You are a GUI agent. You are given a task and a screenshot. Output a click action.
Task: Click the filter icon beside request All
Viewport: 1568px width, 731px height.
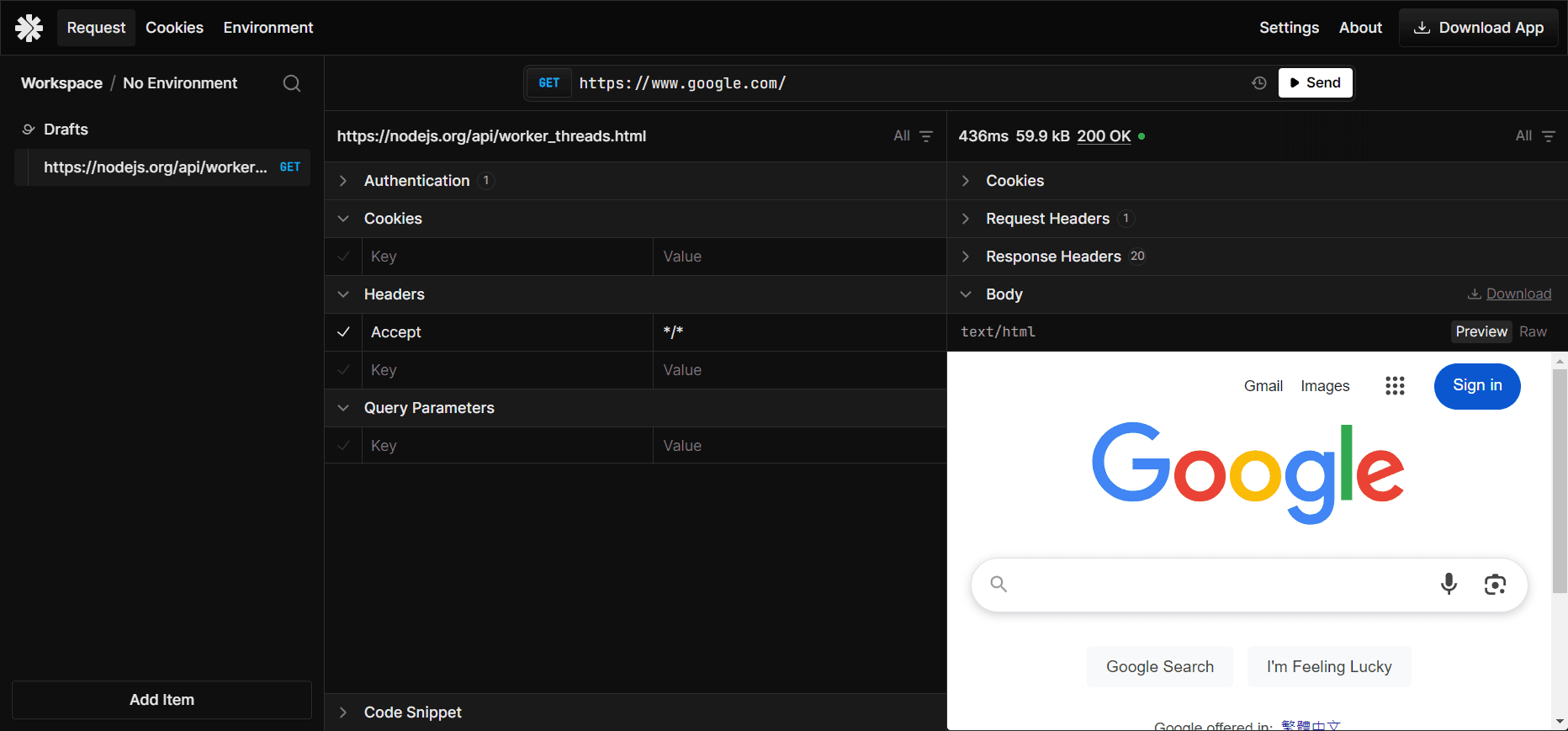tap(926, 136)
